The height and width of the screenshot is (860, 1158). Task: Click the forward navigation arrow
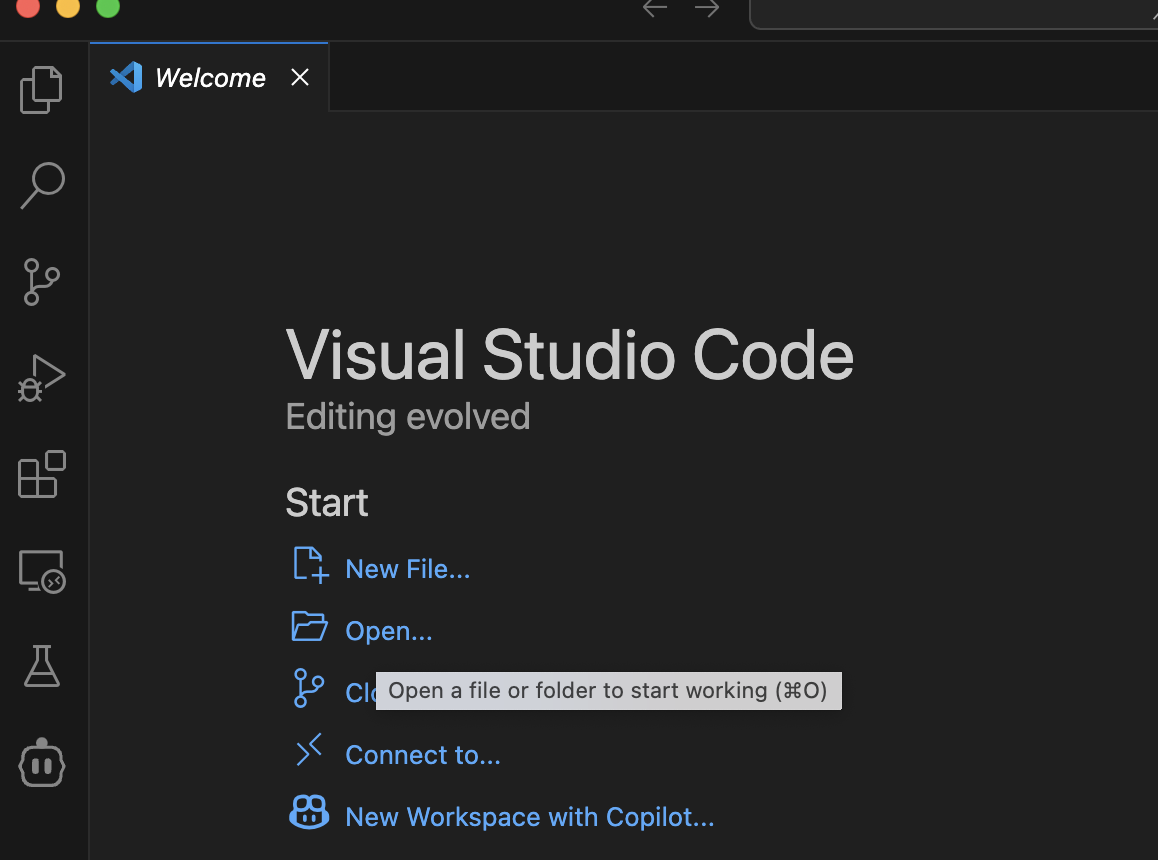706,8
